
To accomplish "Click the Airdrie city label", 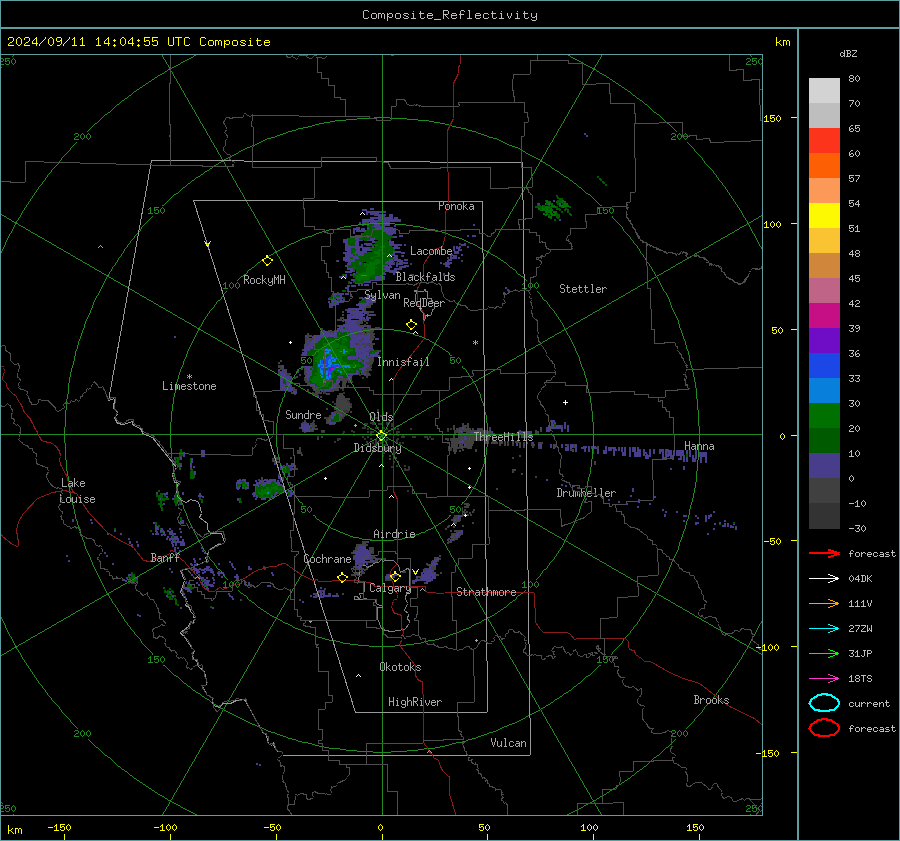I will (x=394, y=534).
